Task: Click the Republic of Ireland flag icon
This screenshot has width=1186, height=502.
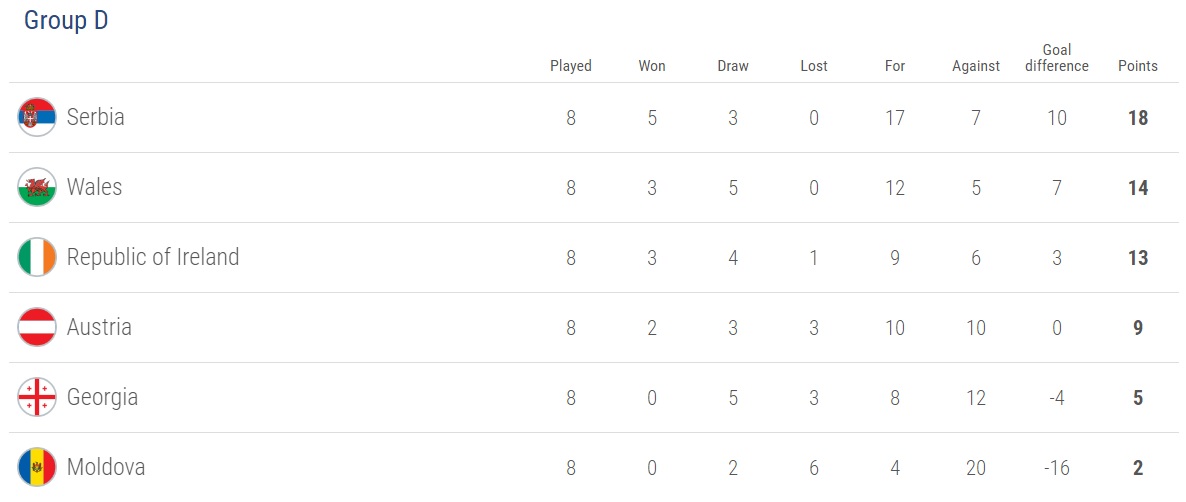Action: pyautogui.click(x=37, y=258)
